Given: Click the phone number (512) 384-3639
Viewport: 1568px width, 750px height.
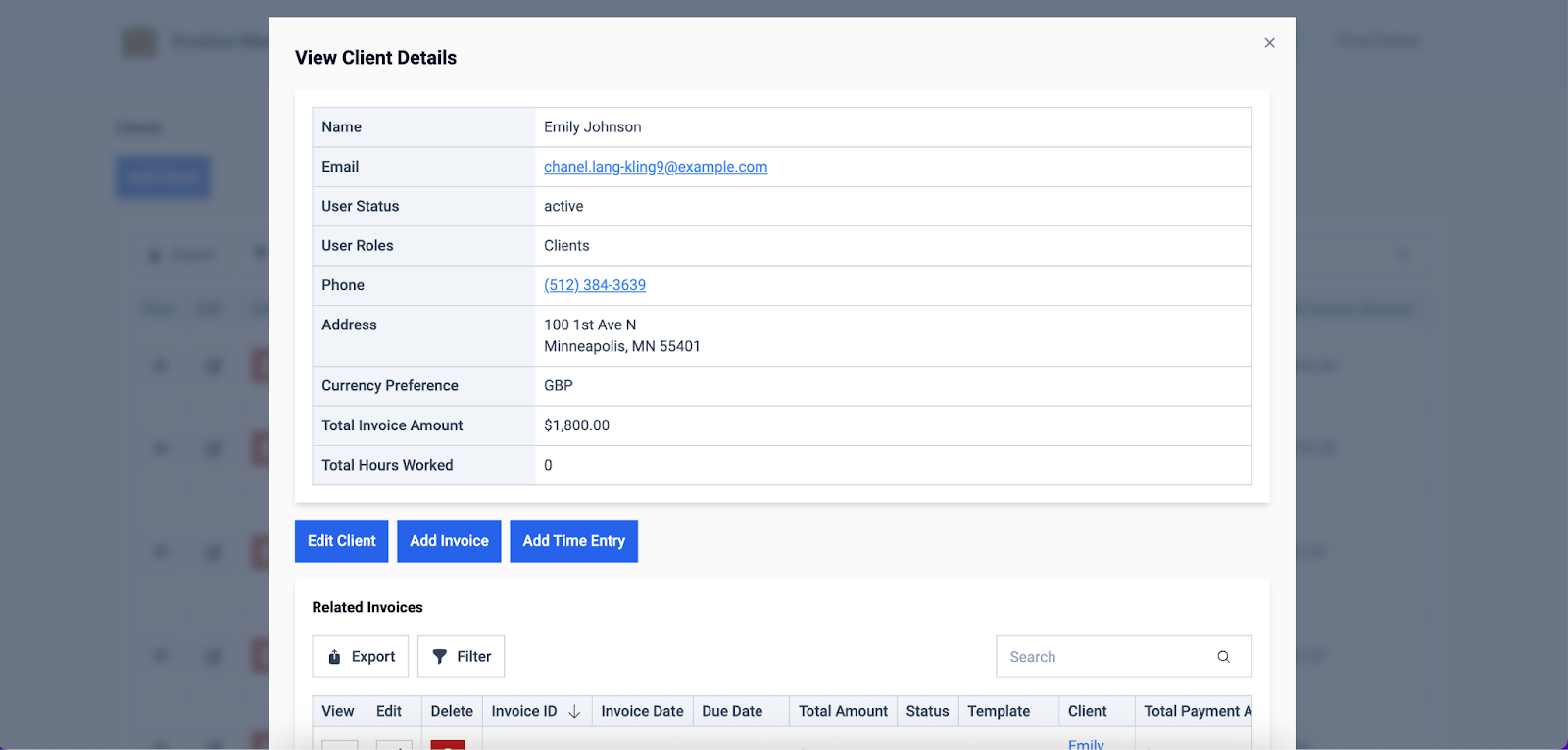Looking at the screenshot, I should [x=595, y=285].
